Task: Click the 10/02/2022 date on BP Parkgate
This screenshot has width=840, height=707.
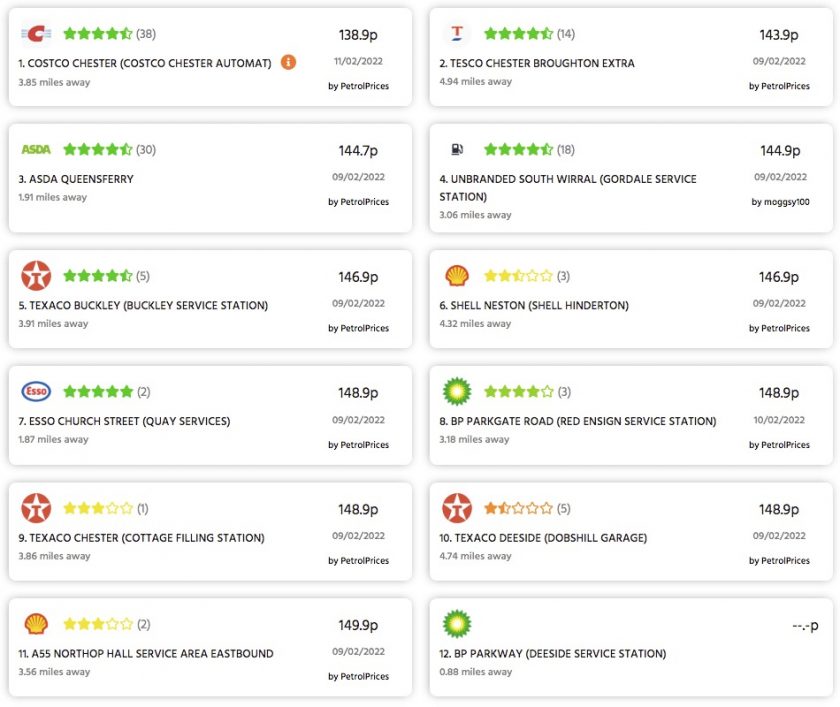Action: click(x=779, y=420)
